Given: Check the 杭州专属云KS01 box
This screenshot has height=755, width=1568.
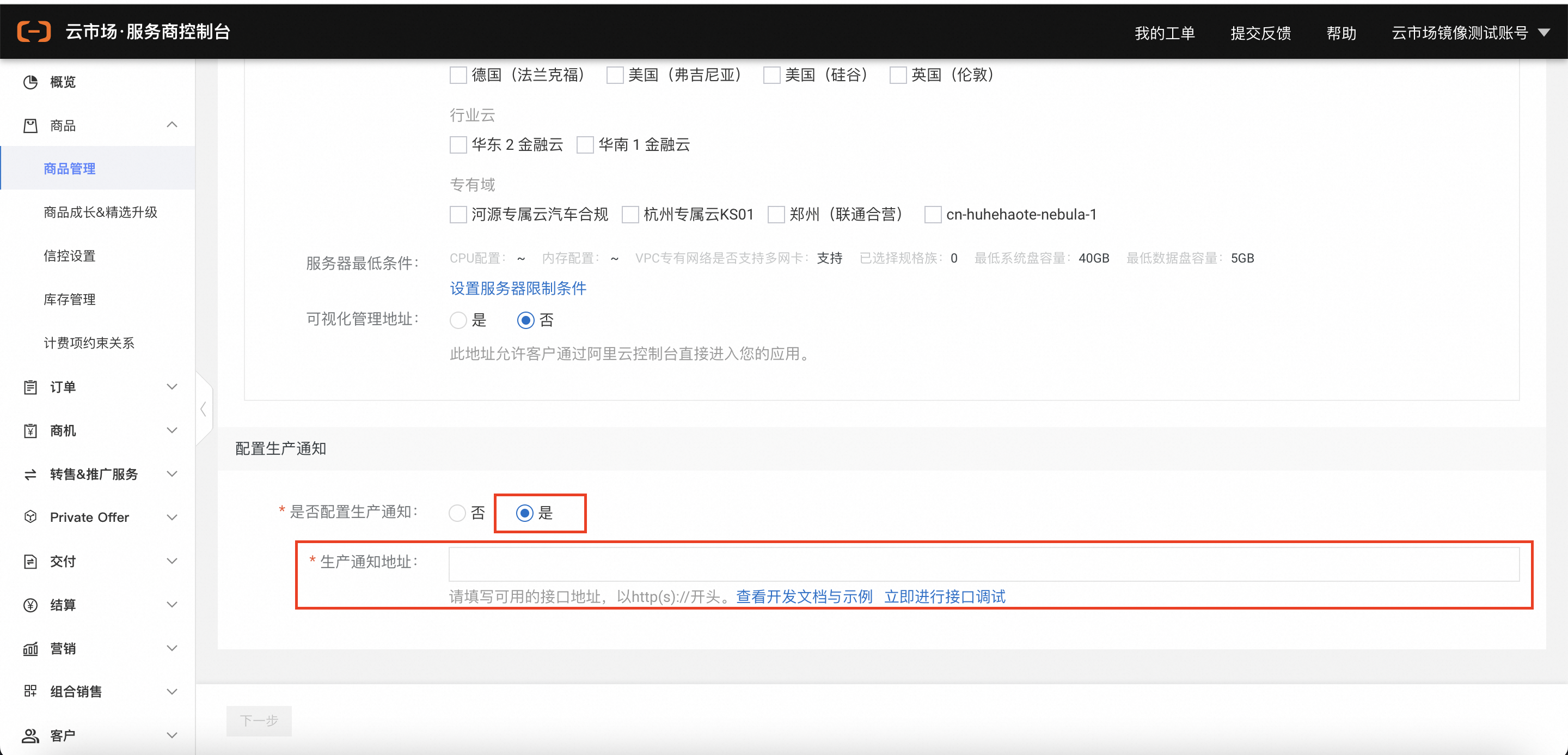Looking at the screenshot, I should 630,214.
